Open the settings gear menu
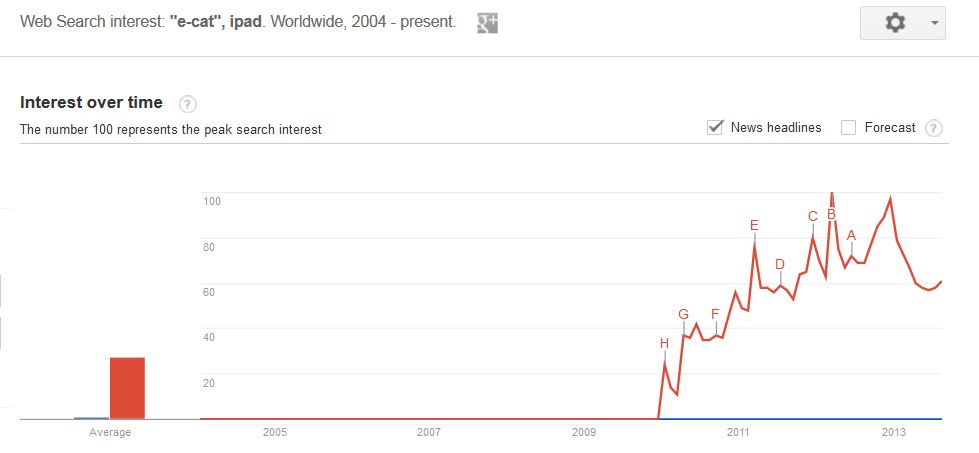Screen dimensions: 979x453 (x=895, y=23)
